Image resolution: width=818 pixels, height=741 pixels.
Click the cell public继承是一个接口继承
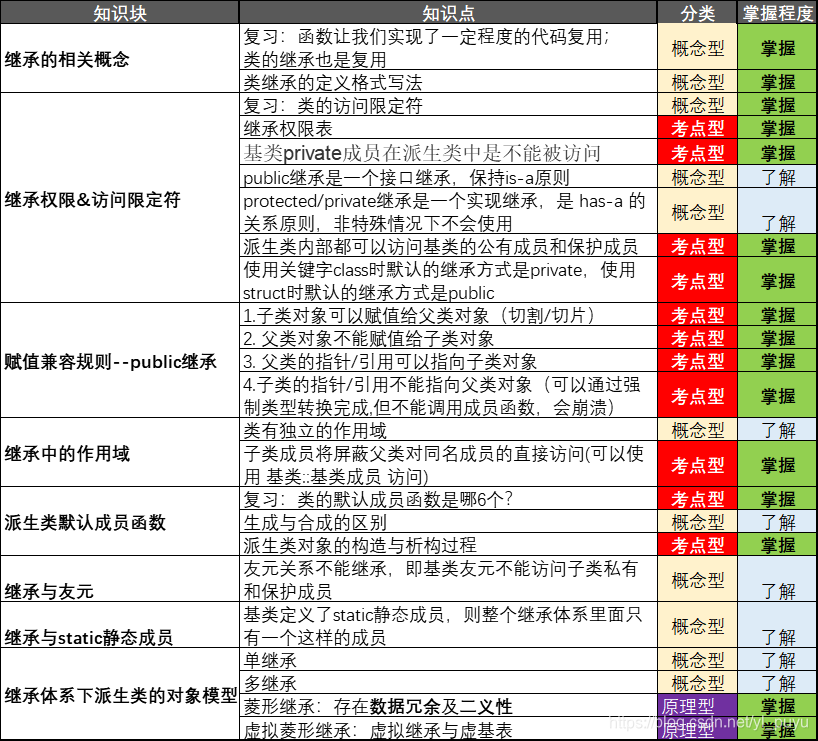(448, 176)
